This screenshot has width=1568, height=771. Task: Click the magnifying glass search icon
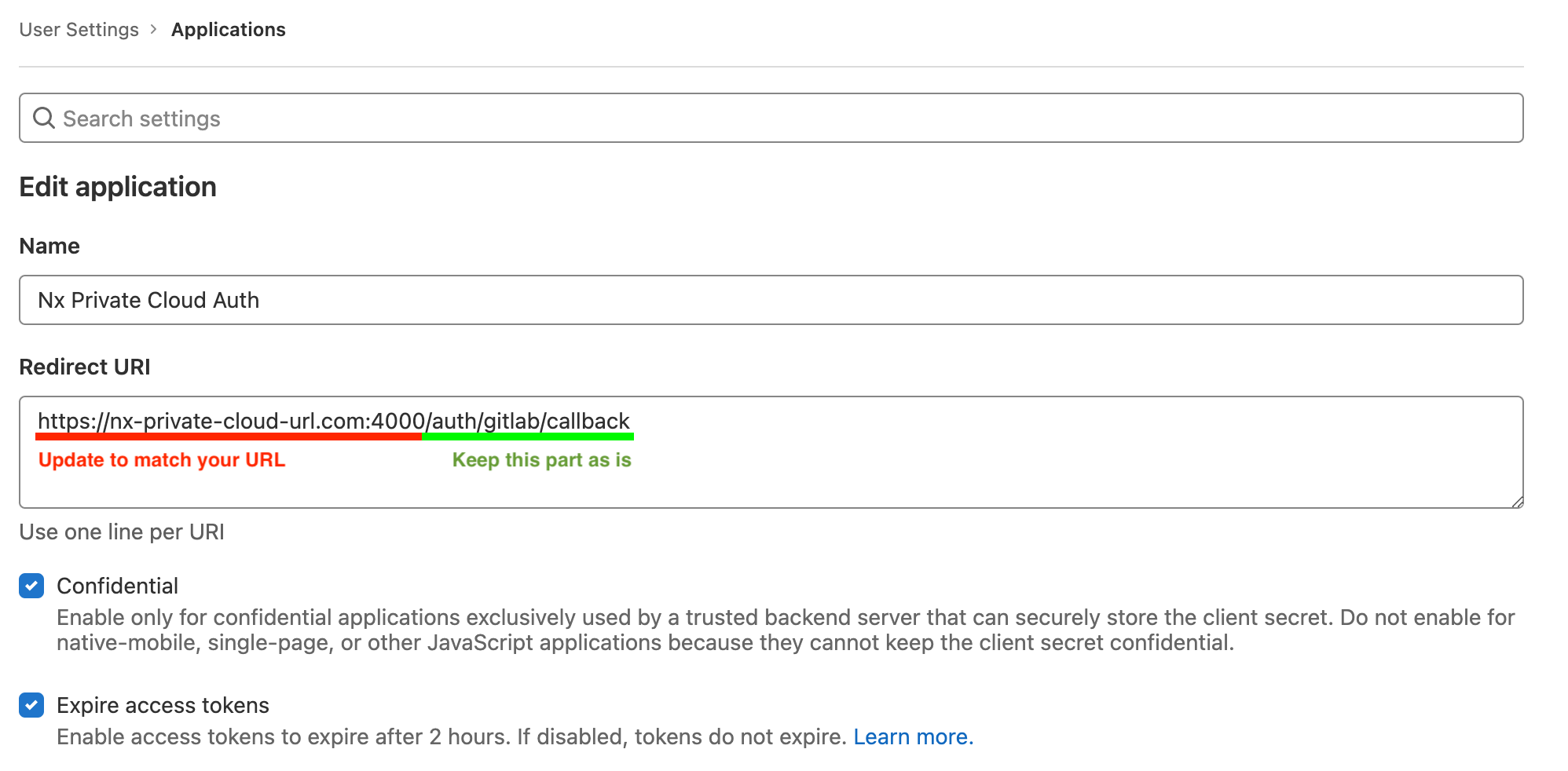click(44, 118)
